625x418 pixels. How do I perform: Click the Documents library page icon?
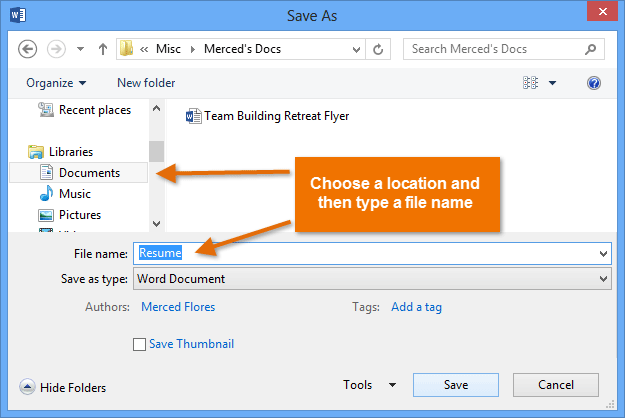(46, 172)
